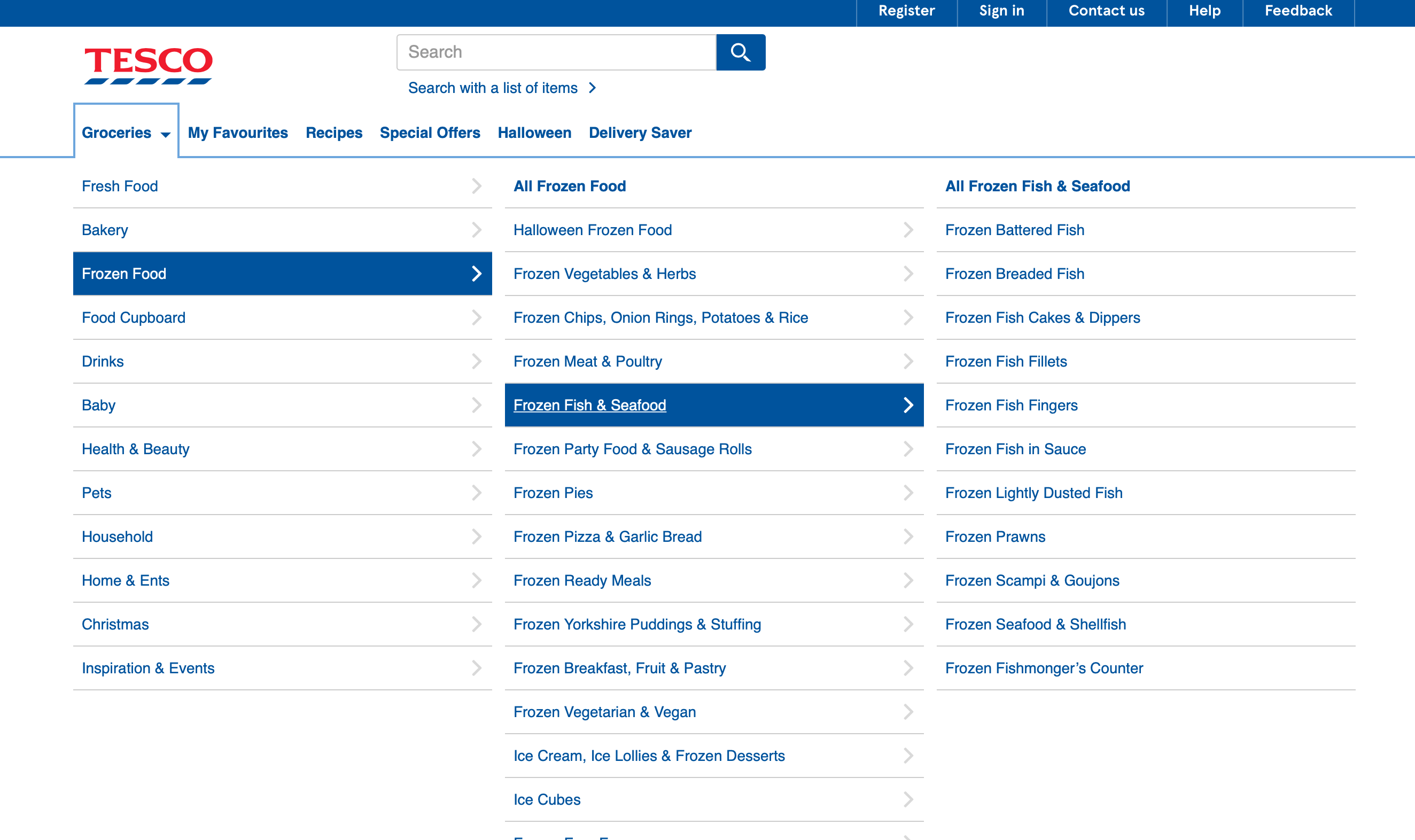Open Ice Cubes submenu
The width and height of the screenshot is (1415, 840).
coord(714,799)
